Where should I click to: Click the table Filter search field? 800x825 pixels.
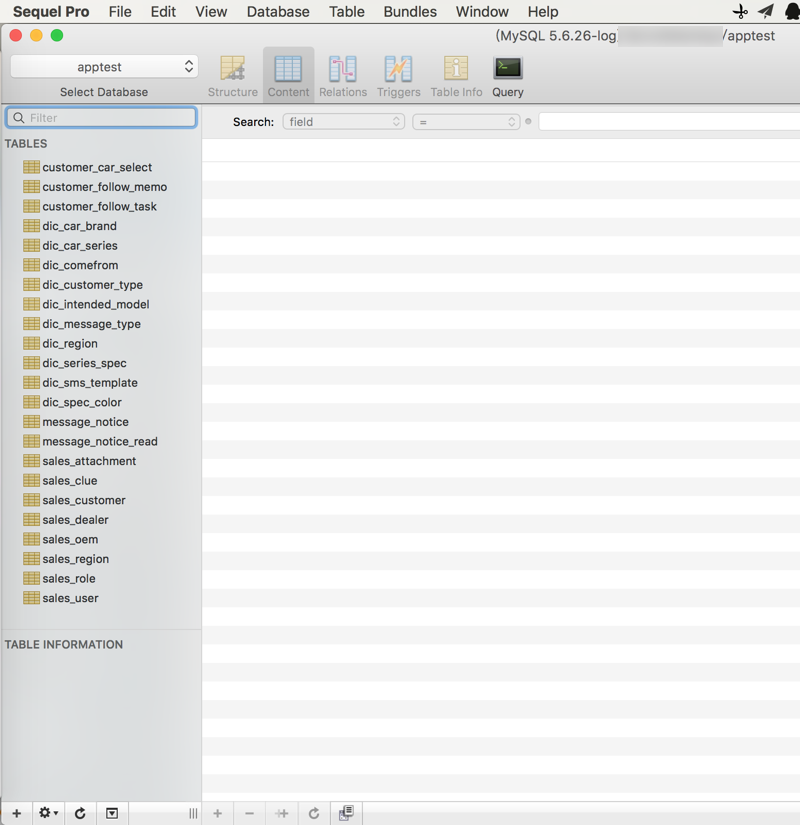[x=102, y=117]
